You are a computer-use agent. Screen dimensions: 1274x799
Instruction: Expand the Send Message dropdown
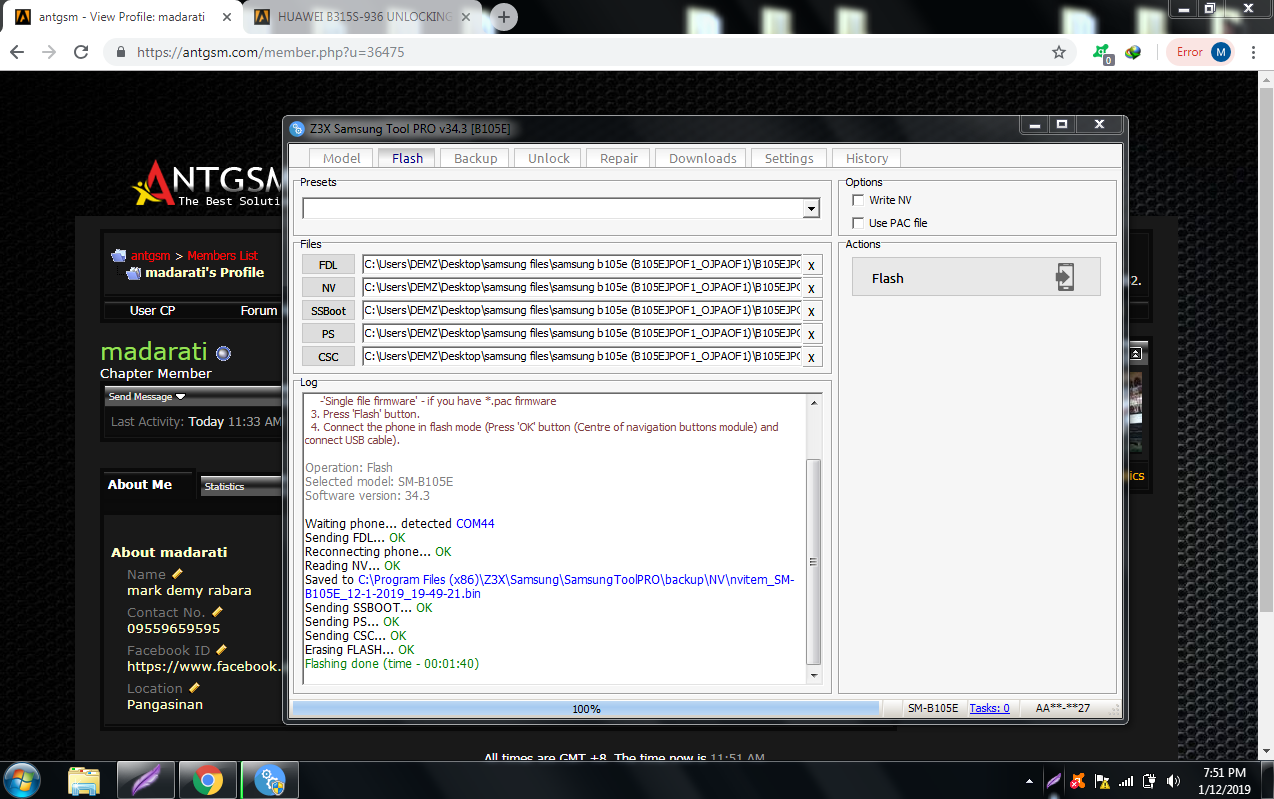(146, 397)
